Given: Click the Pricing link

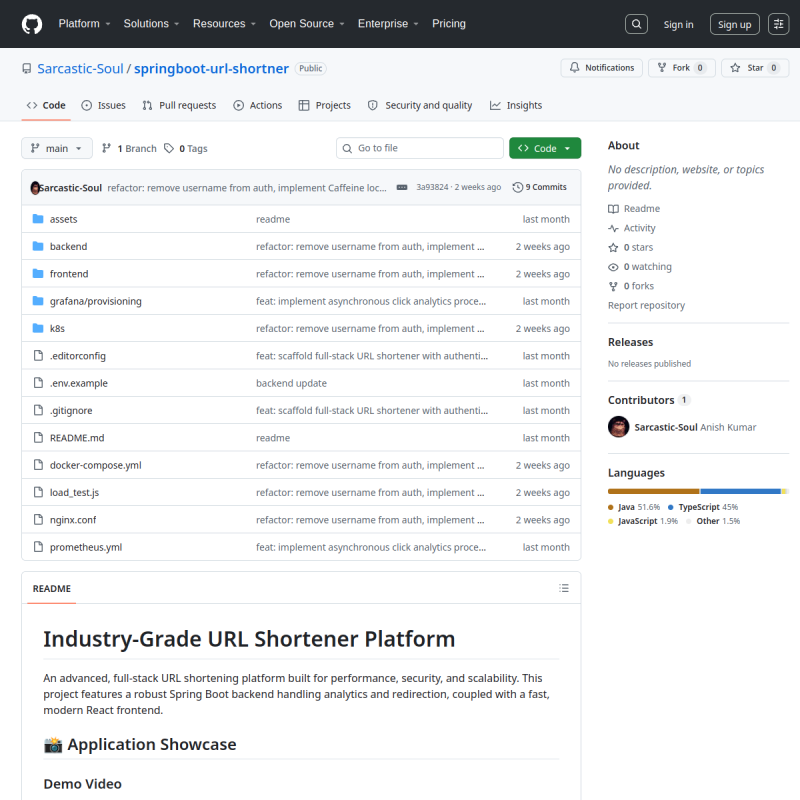Looking at the screenshot, I should [x=449, y=23].
